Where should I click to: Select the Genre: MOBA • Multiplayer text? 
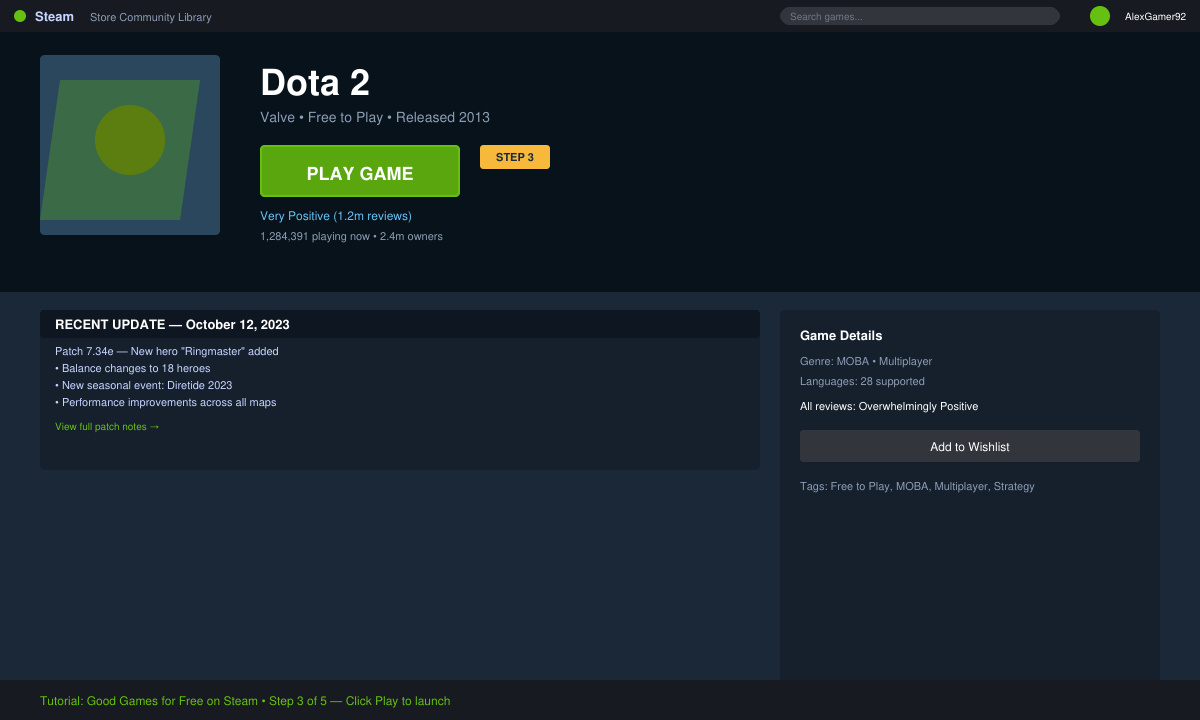866,361
